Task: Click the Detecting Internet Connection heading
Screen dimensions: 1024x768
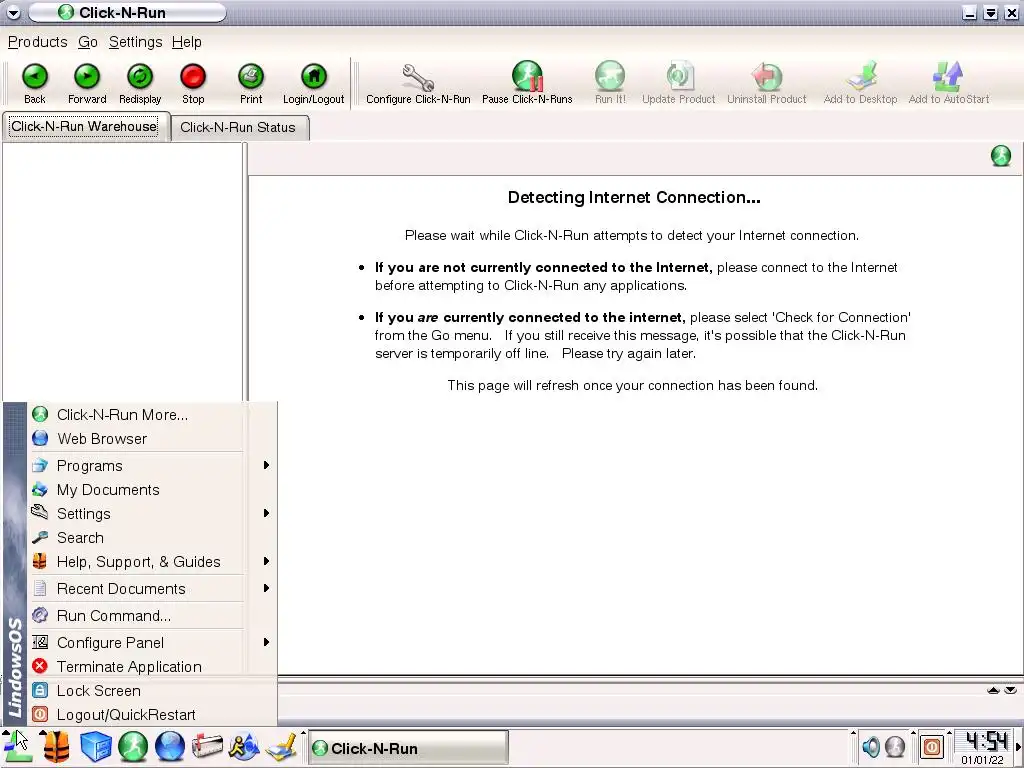Action: (634, 197)
